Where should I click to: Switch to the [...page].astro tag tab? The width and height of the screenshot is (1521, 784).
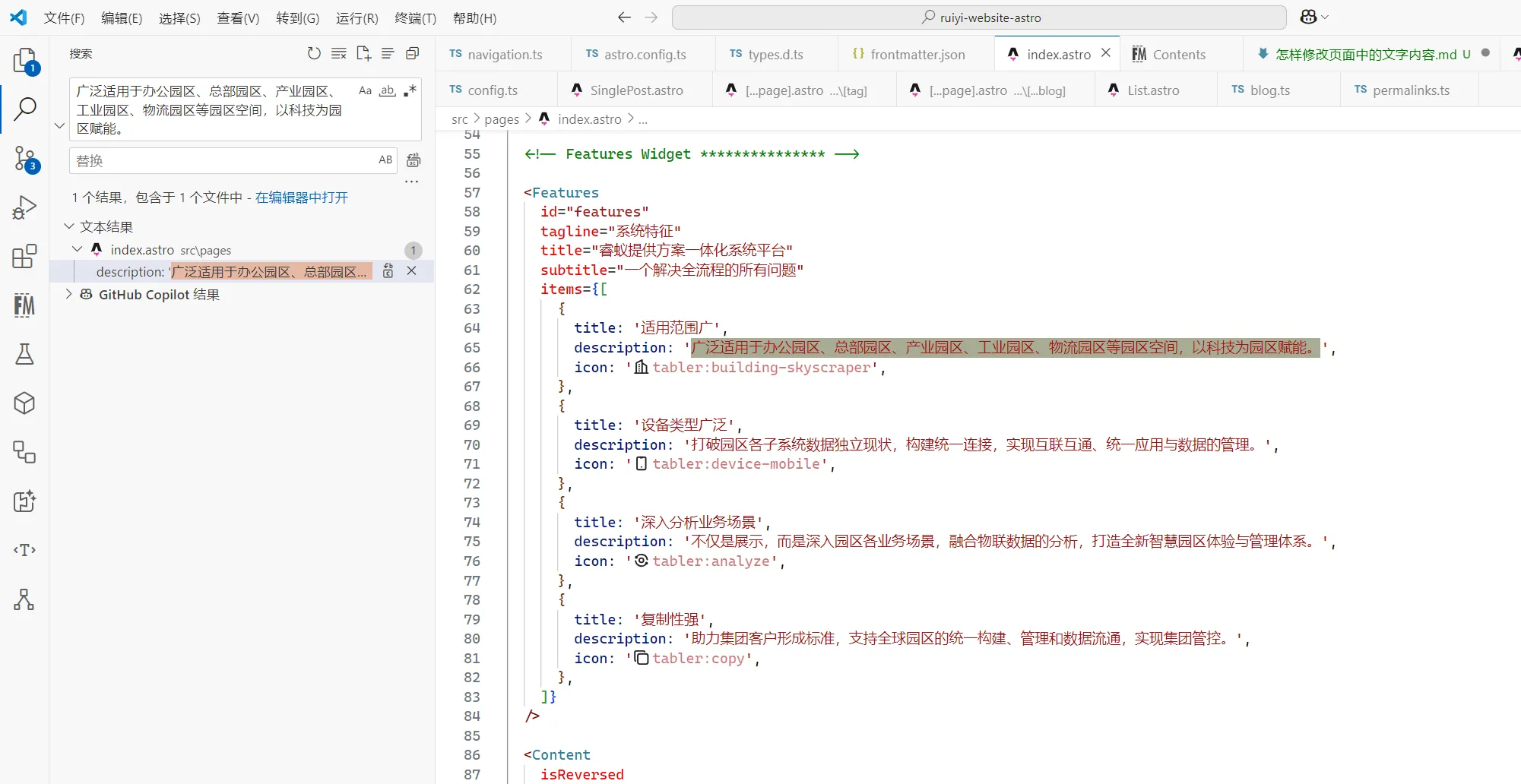(806, 90)
